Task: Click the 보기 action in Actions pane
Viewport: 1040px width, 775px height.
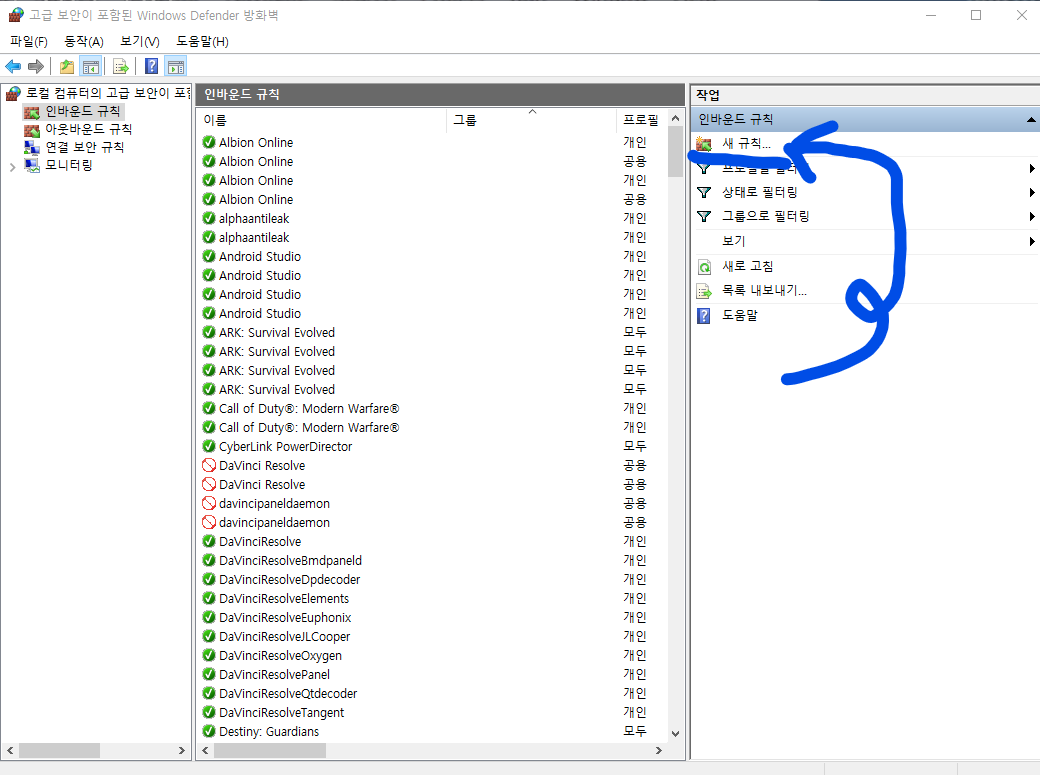Action: coord(734,242)
